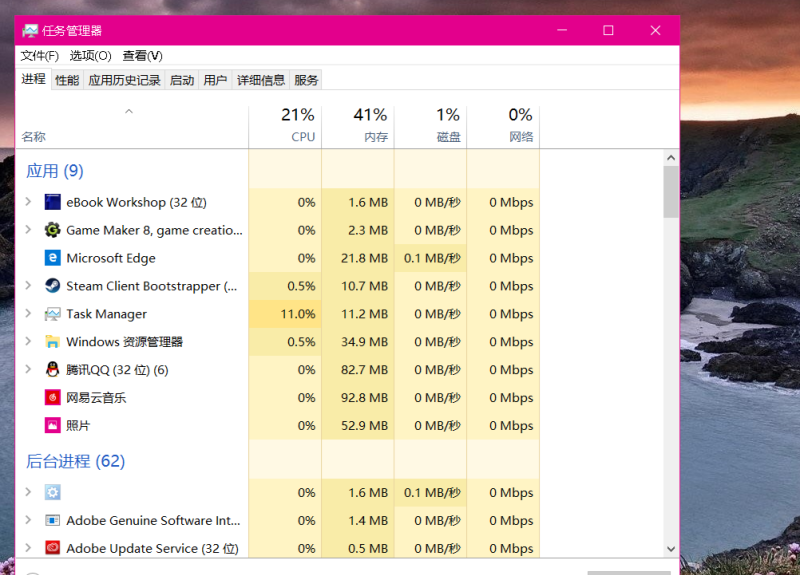The width and height of the screenshot is (800, 575).
Task: Expand the unnamed background process row
Action: (x=29, y=492)
